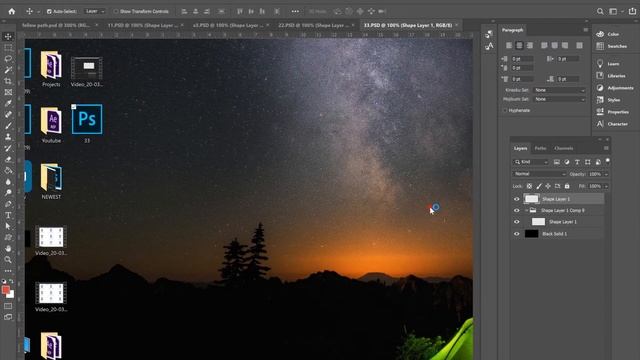Click the red foreground color swatch
The image size is (640, 360).
click(x=5, y=289)
